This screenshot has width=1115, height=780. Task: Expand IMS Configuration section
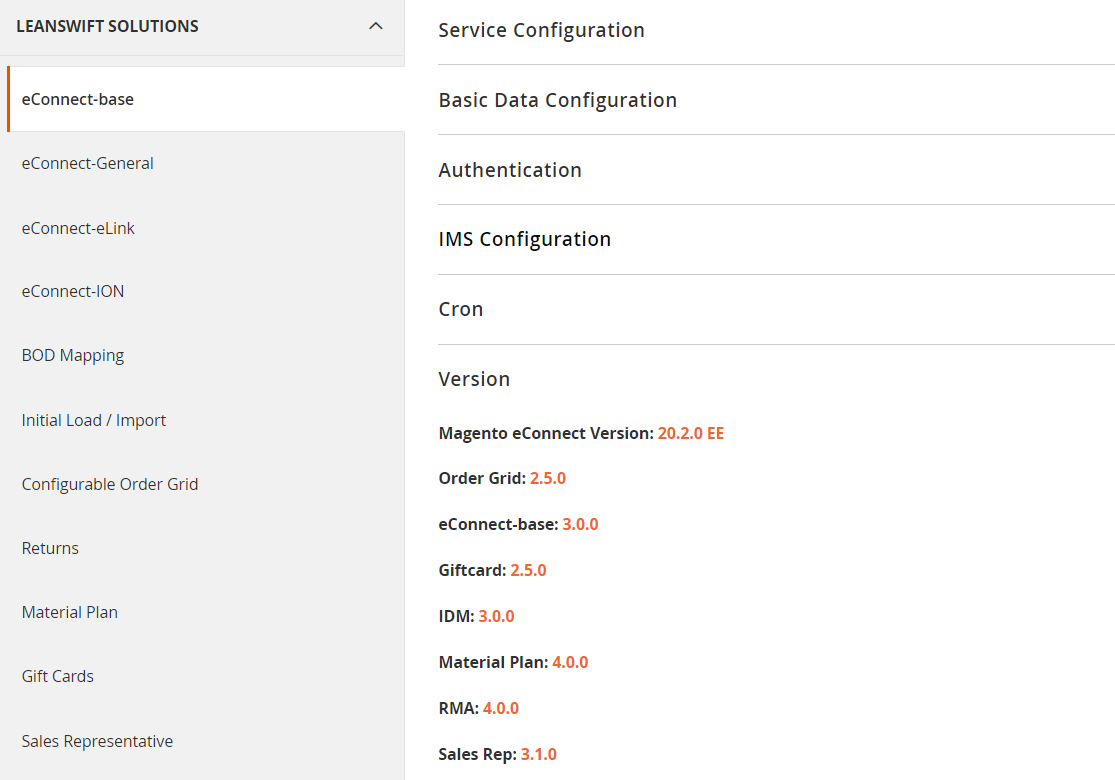click(524, 240)
